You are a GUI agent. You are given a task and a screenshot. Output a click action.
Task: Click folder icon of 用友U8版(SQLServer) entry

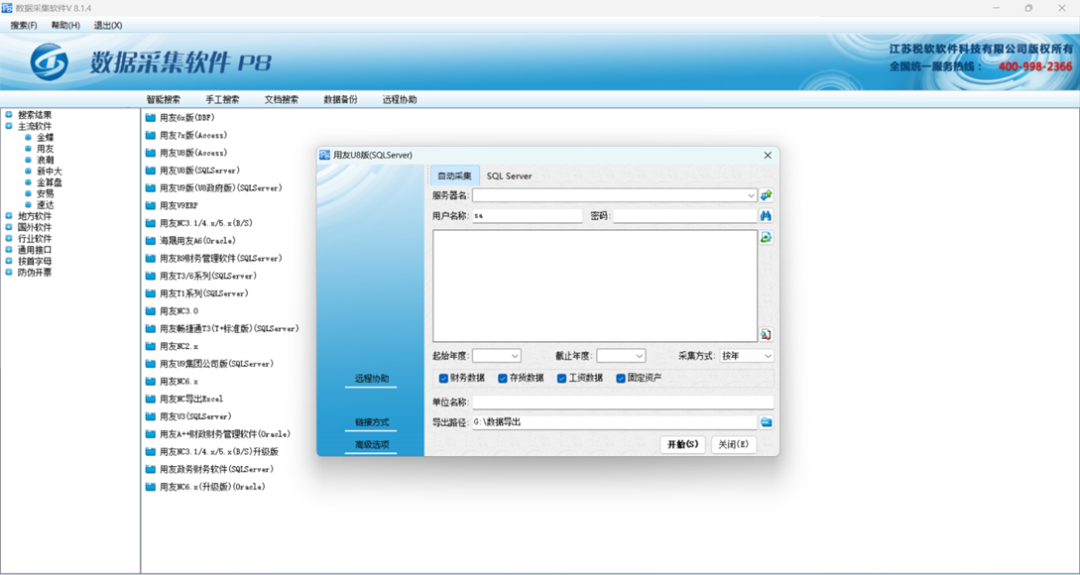(x=151, y=170)
